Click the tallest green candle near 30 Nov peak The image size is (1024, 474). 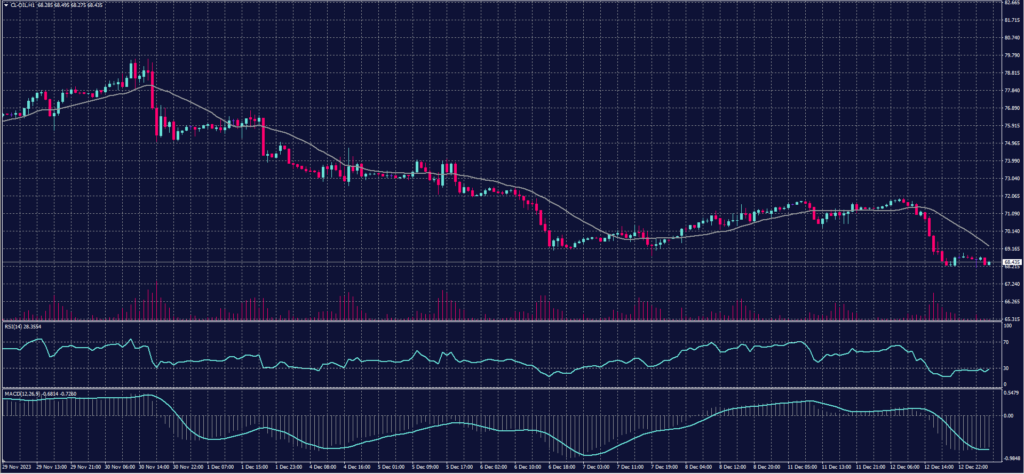point(131,72)
